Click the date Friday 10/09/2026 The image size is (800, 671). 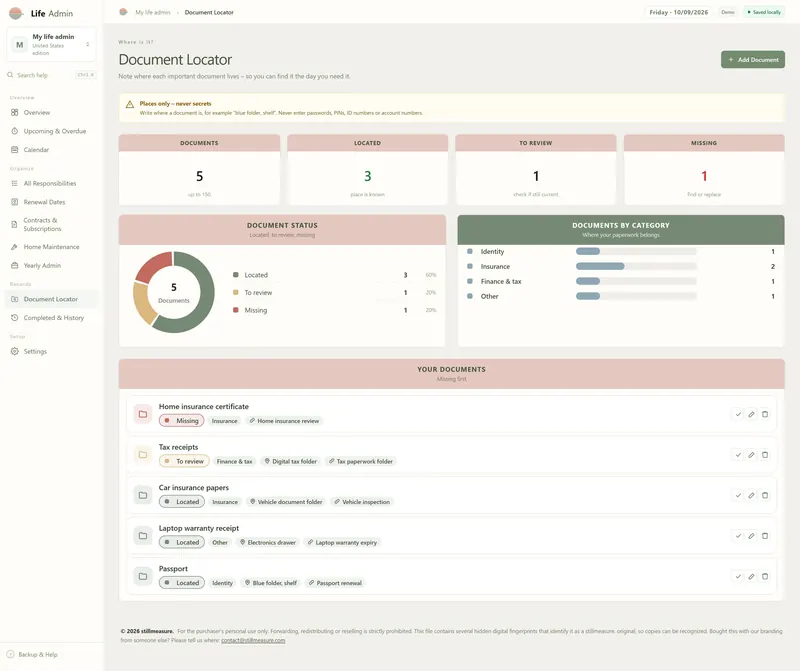679,12
